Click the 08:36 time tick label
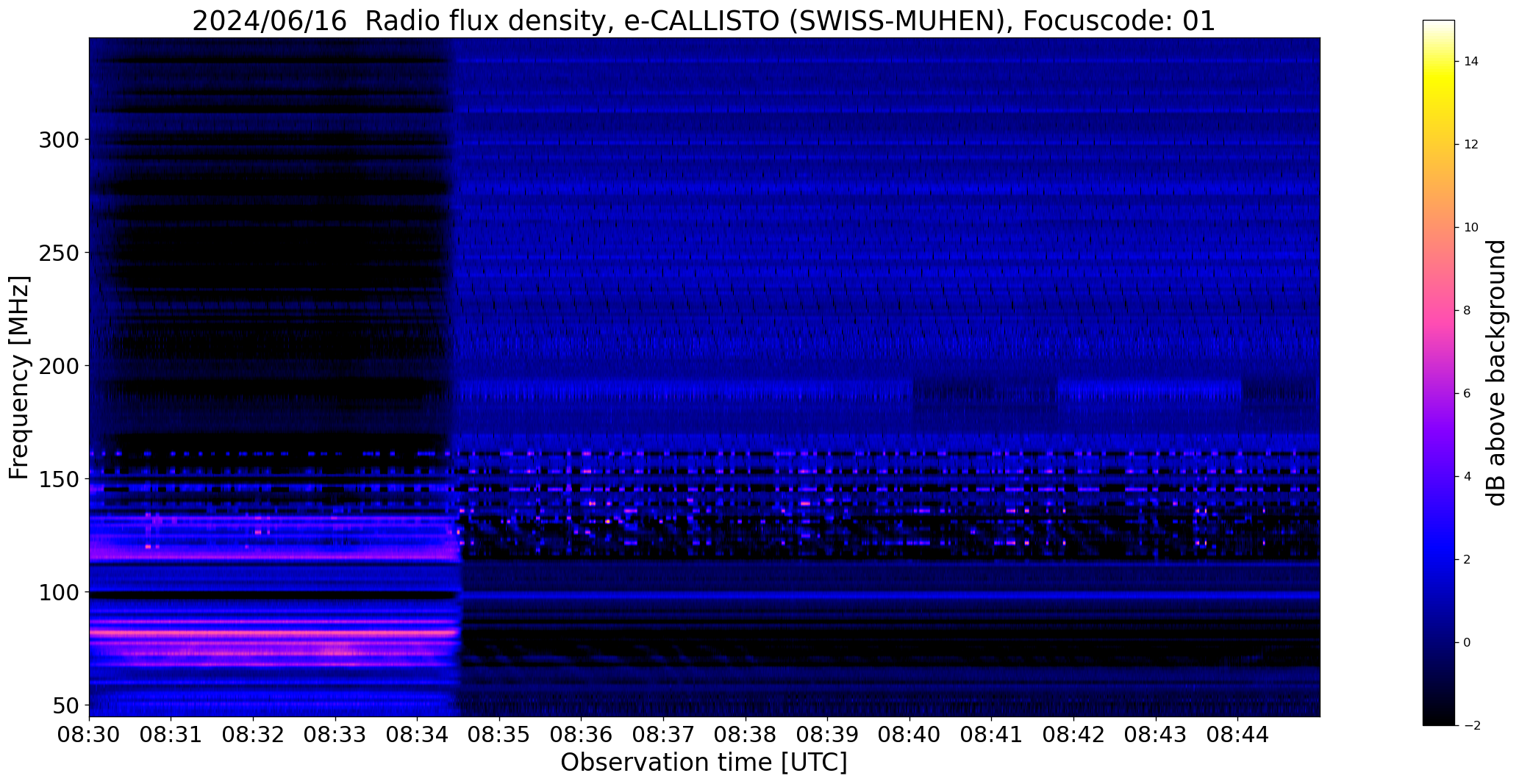 (582, 734)
